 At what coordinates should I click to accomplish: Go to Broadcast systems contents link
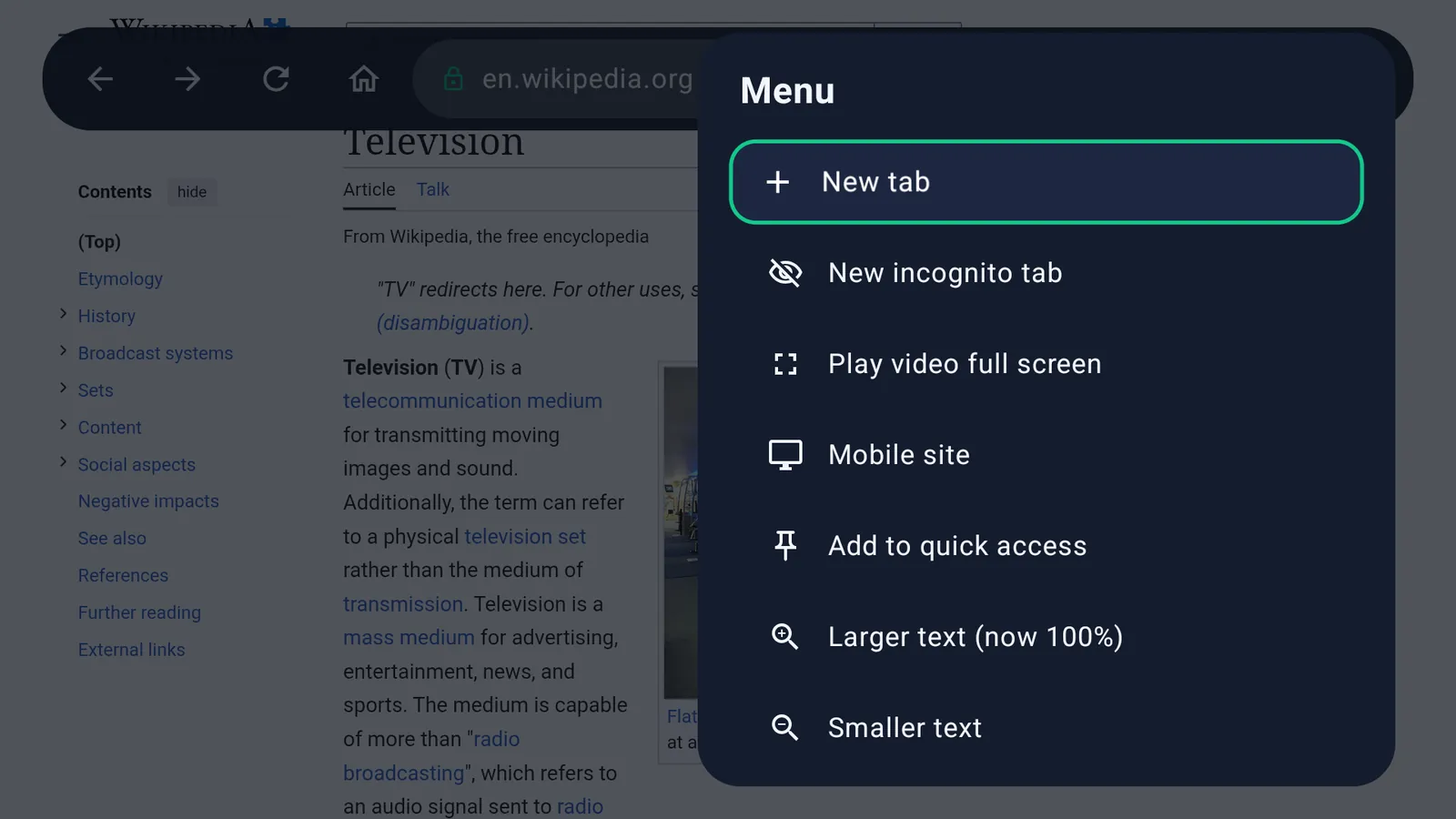(x=156, y=353)
